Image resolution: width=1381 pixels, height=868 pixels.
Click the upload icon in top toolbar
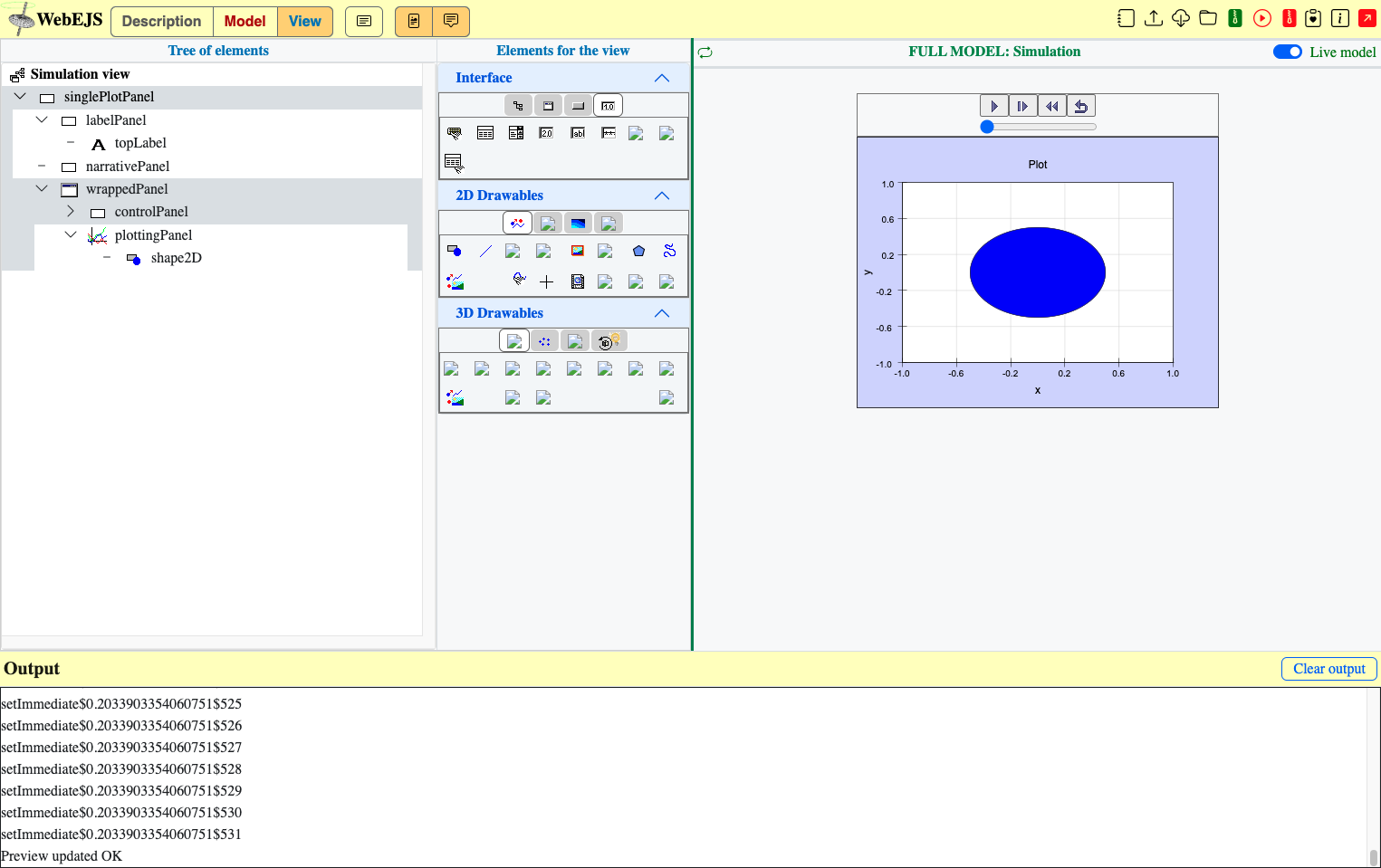[1154, 18]
